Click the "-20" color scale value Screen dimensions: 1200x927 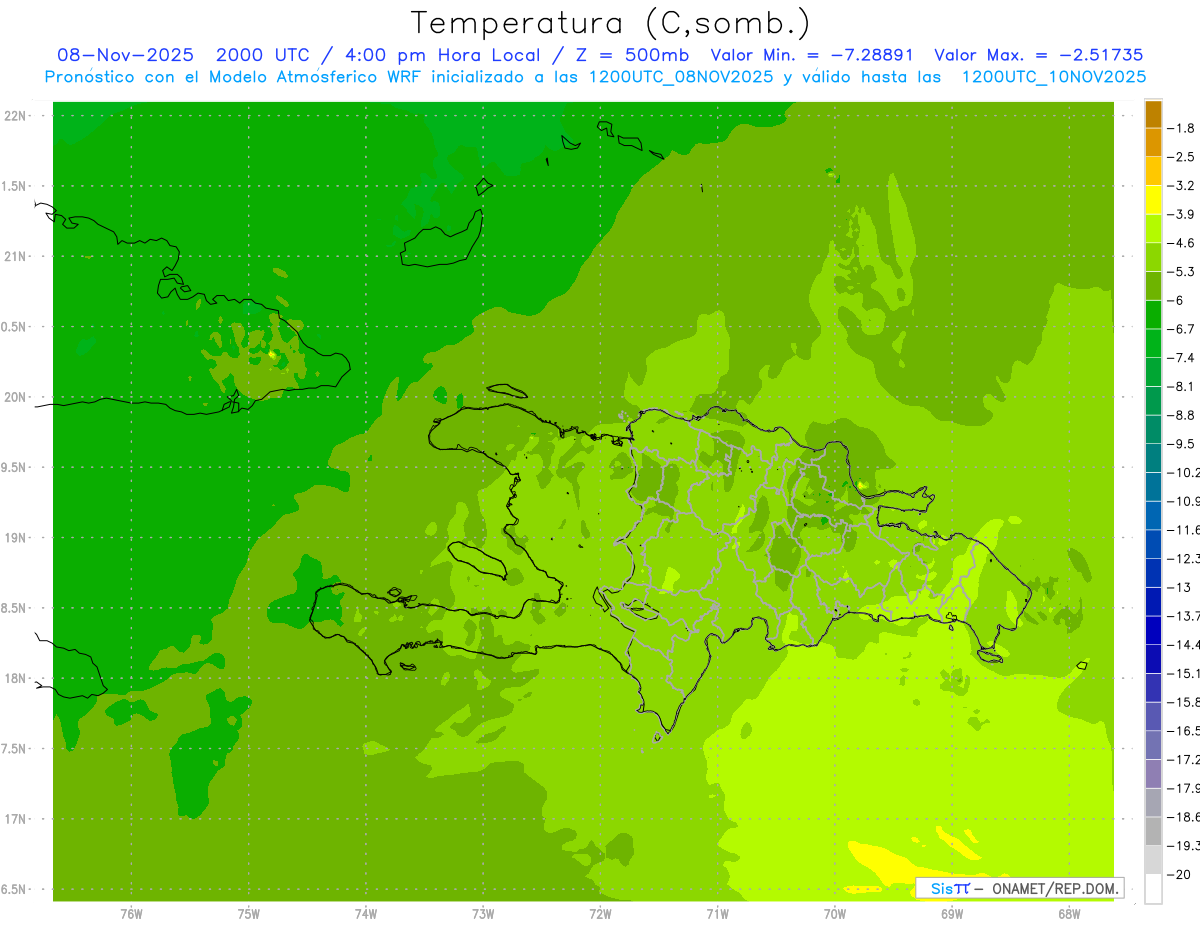click(x=1179, y=874)
